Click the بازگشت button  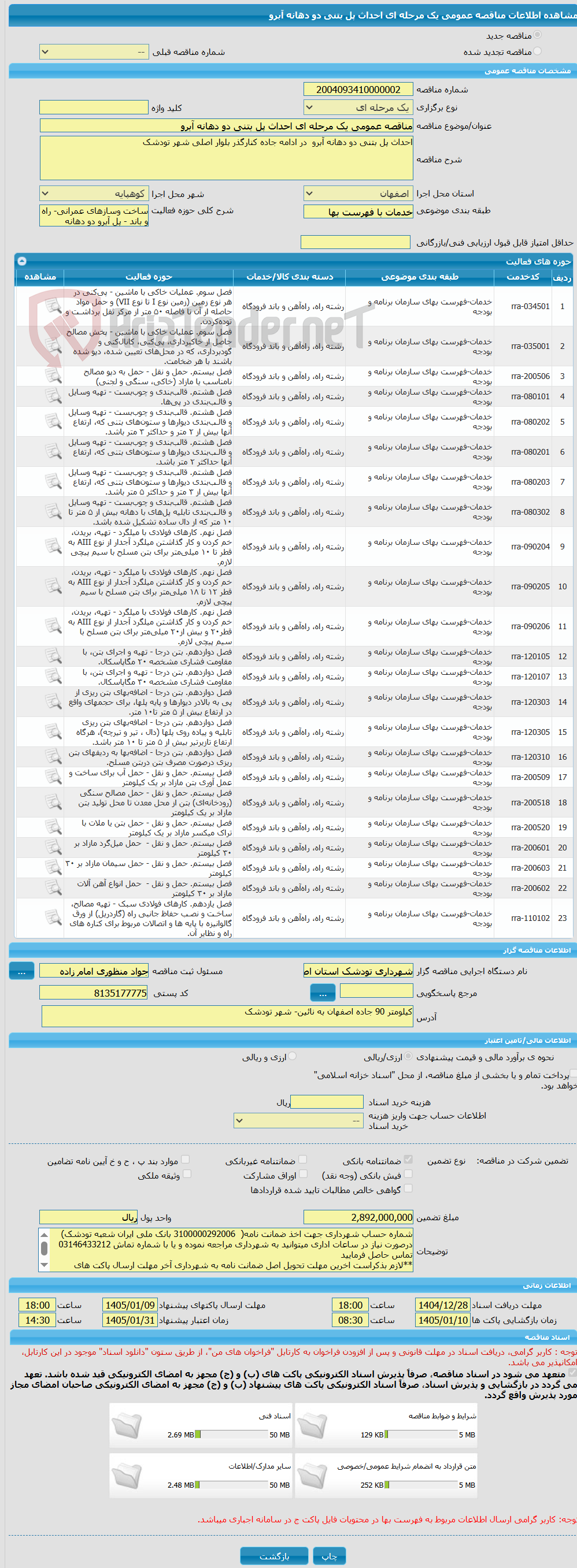click(x=274, y=1556)
